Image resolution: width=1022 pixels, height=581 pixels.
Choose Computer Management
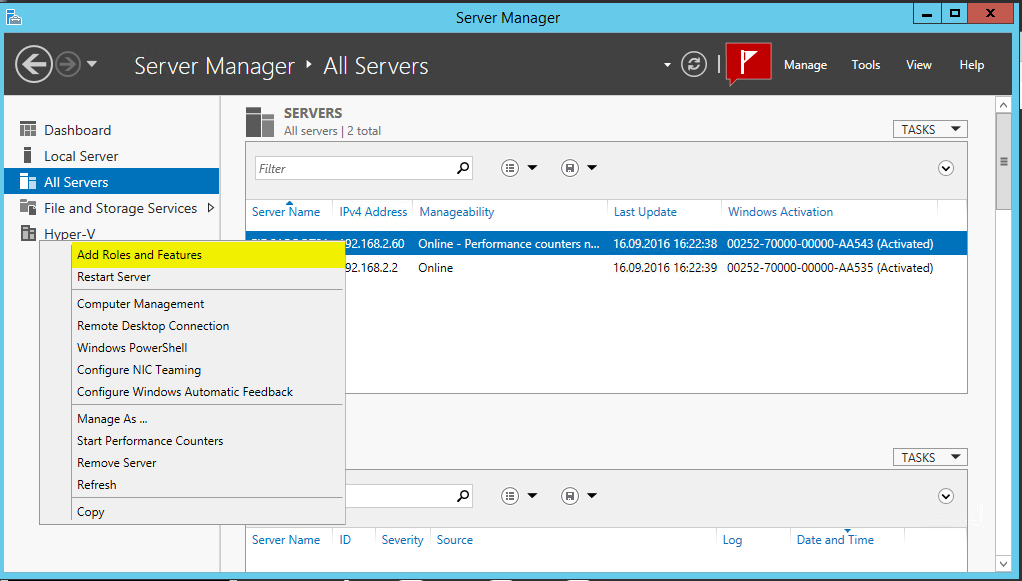click(207, 304)
